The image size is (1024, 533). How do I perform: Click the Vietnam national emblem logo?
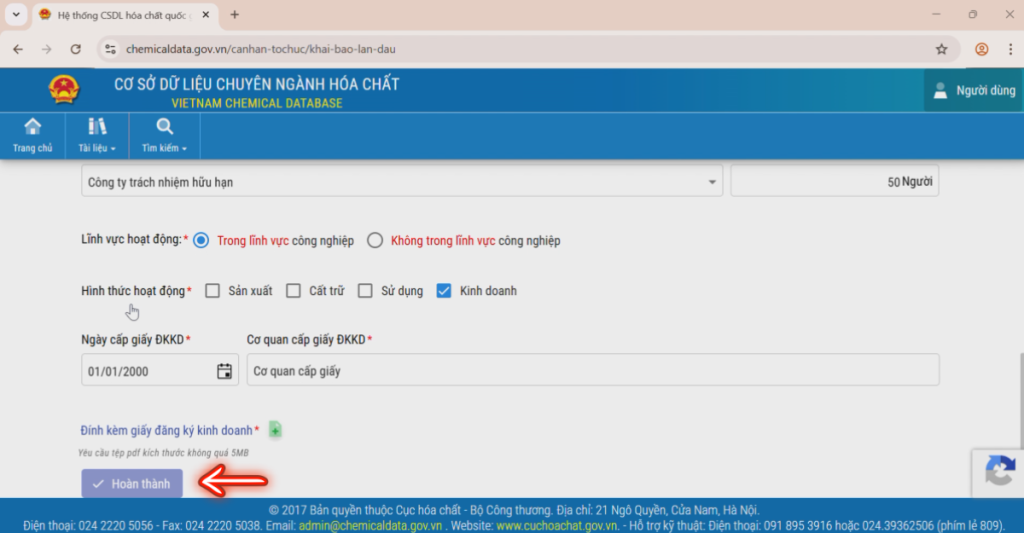click(64, 89)
